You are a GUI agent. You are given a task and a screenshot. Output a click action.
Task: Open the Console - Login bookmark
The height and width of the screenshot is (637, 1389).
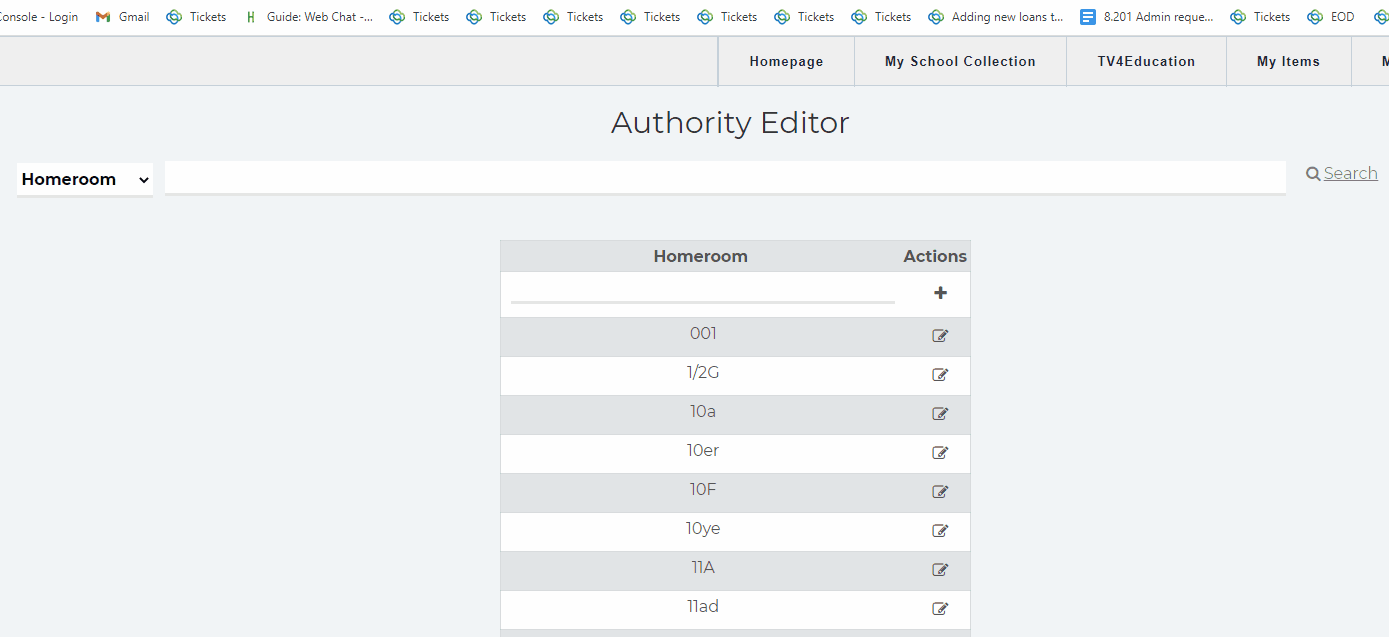[39, 17]
